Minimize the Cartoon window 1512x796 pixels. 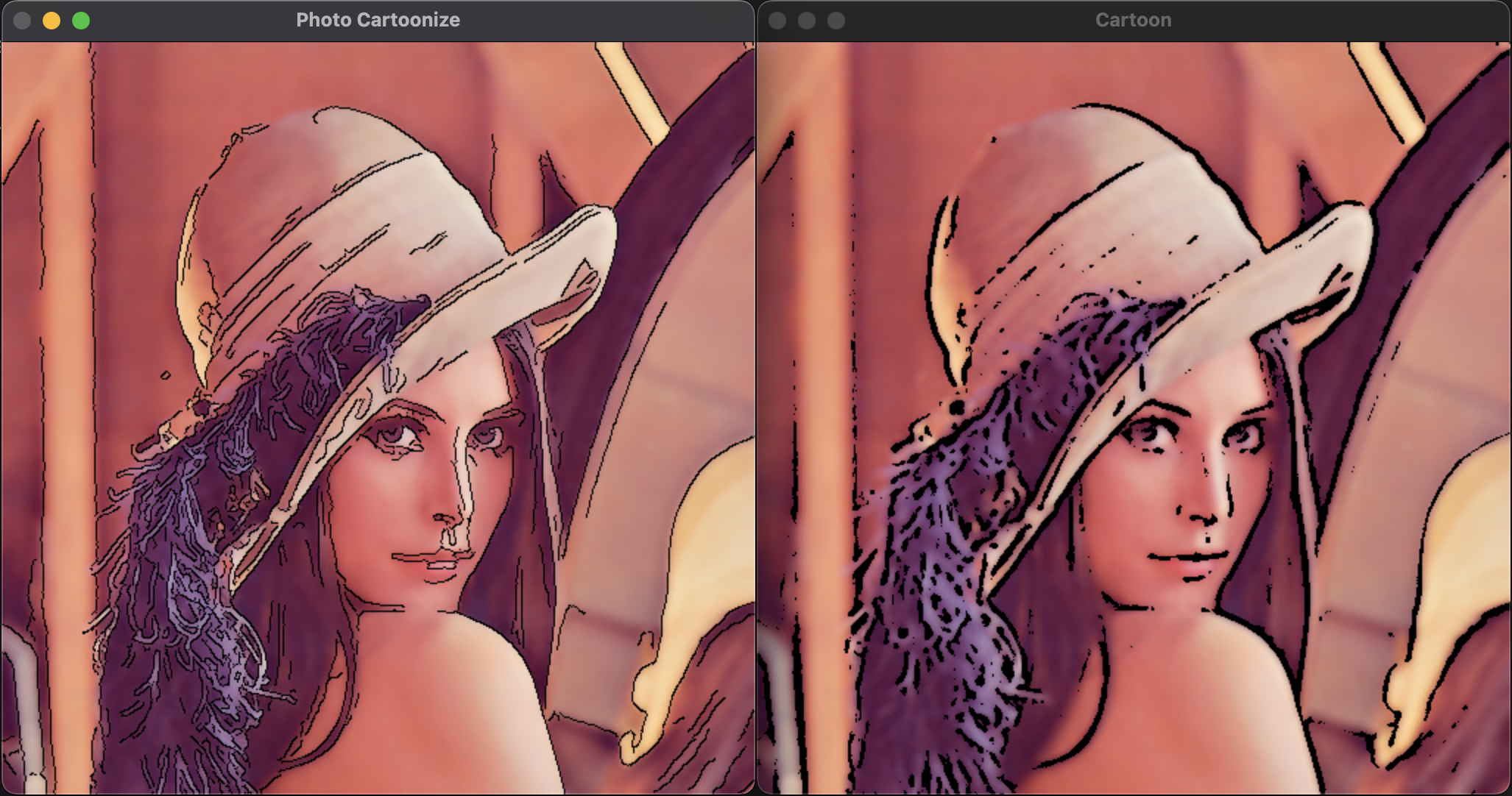(807, 21)
